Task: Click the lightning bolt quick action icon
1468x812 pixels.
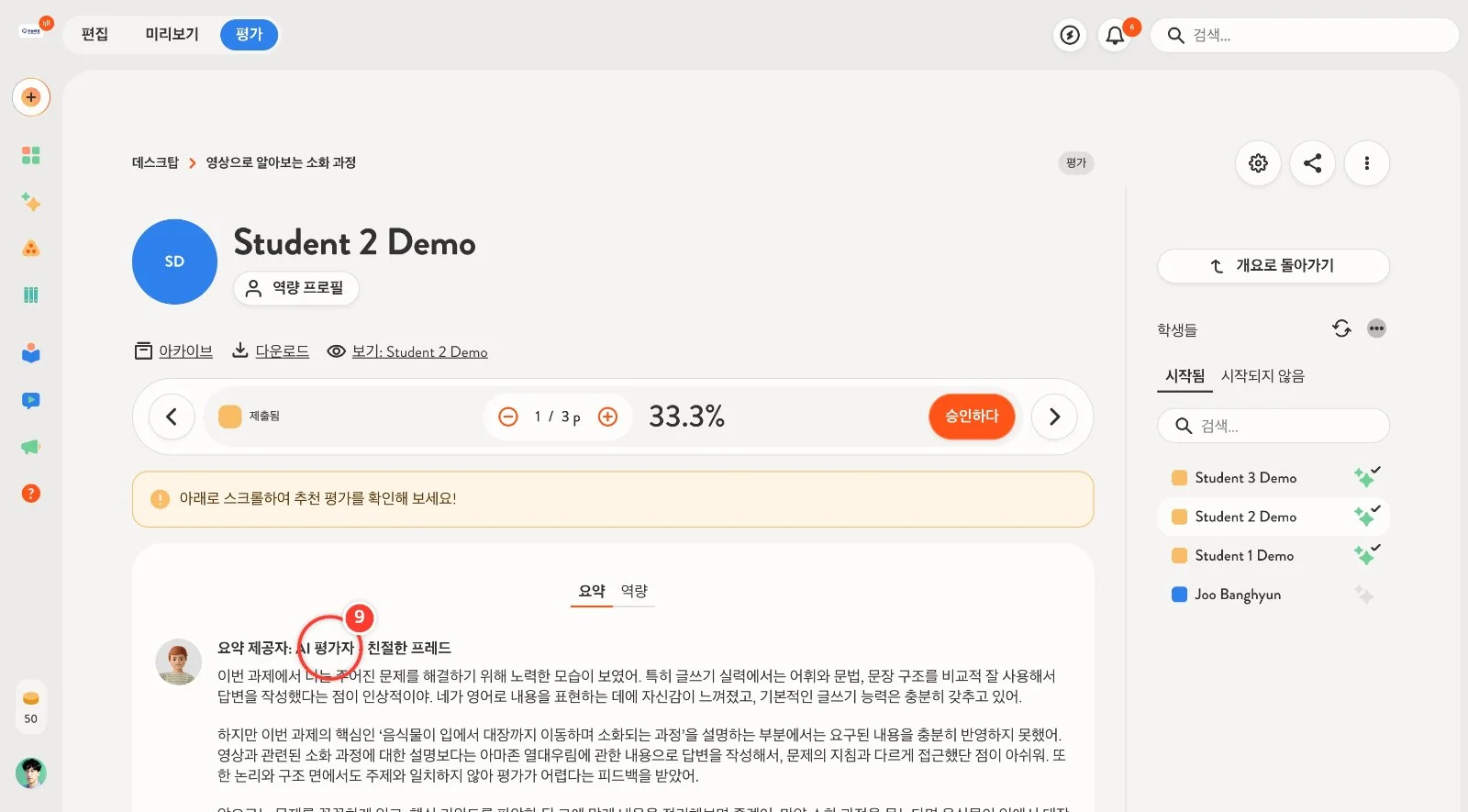Action: [x=1070, y=35]
